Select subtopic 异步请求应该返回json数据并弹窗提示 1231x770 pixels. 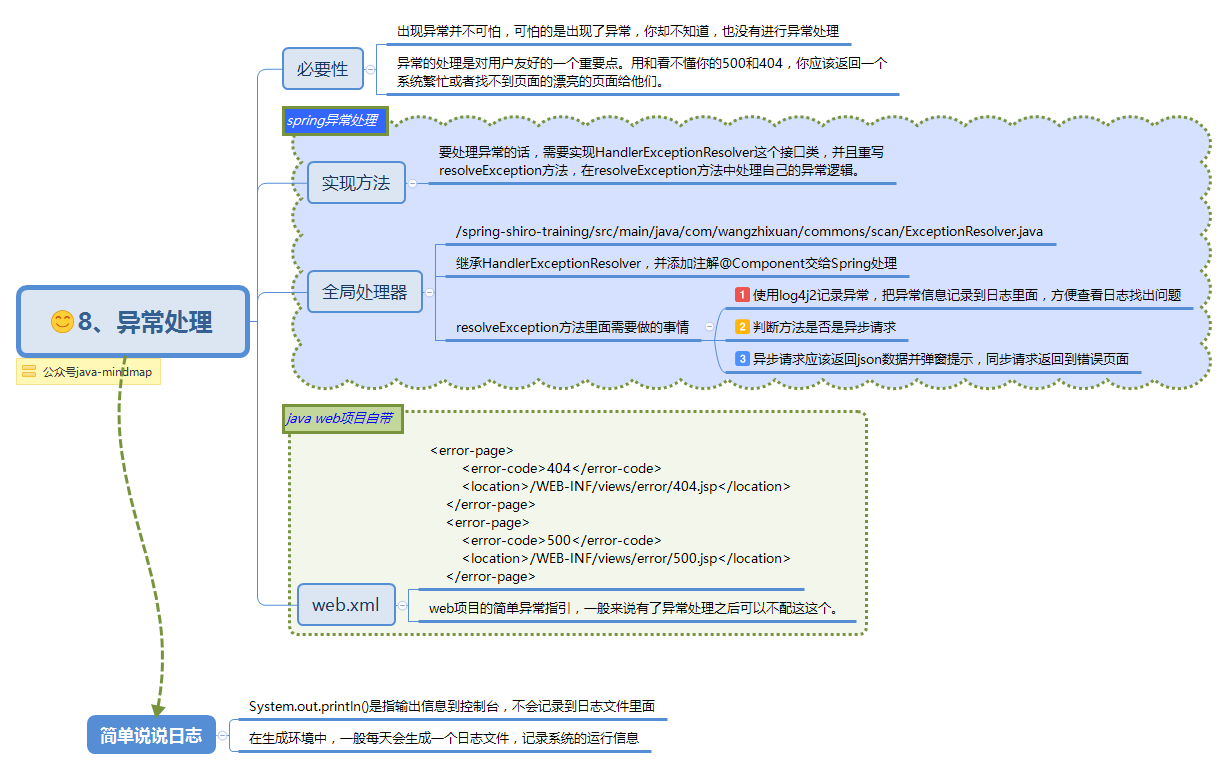point(933,359)
